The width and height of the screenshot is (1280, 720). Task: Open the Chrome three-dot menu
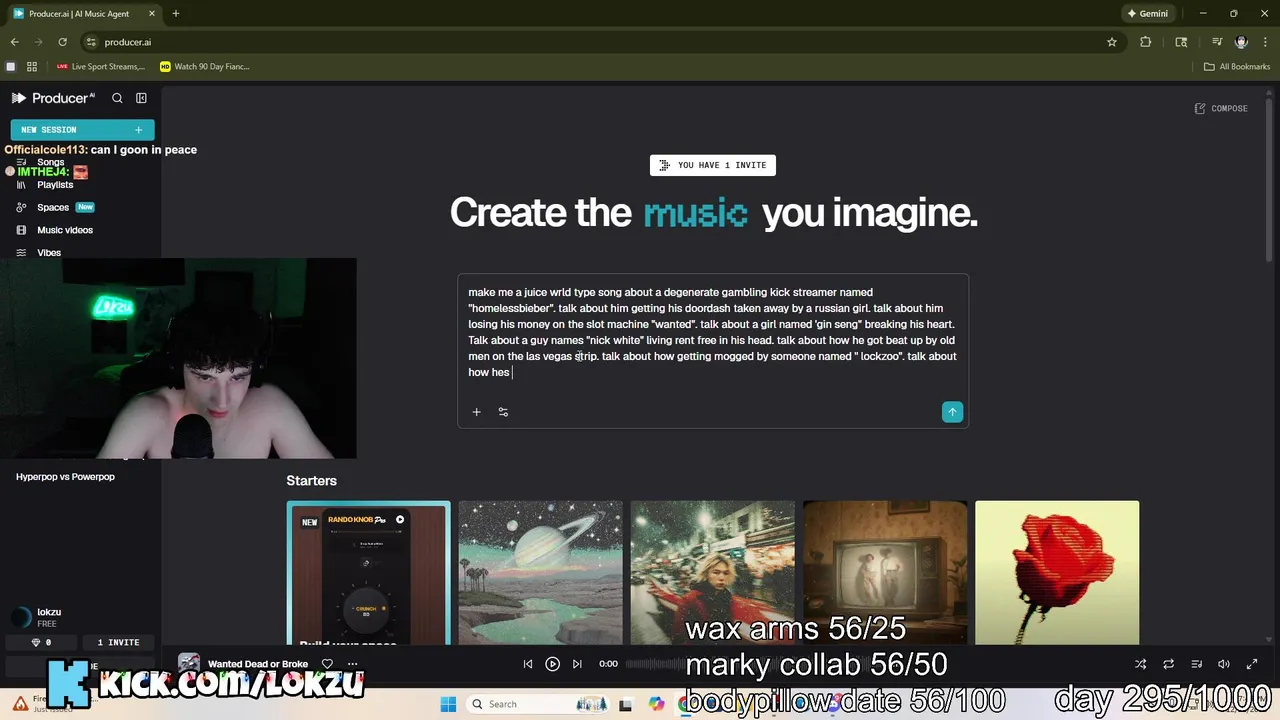click(1265, 42)
